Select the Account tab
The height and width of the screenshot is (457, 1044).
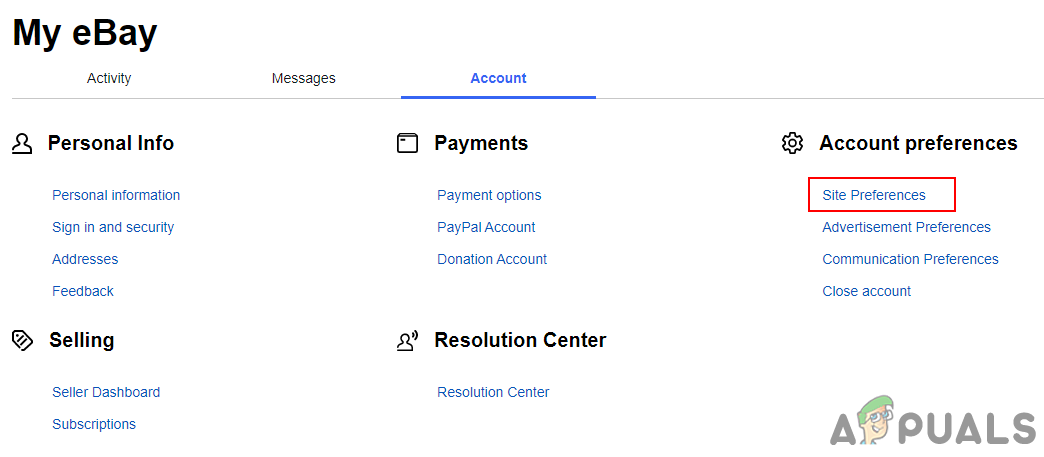(x=498, y=78)
